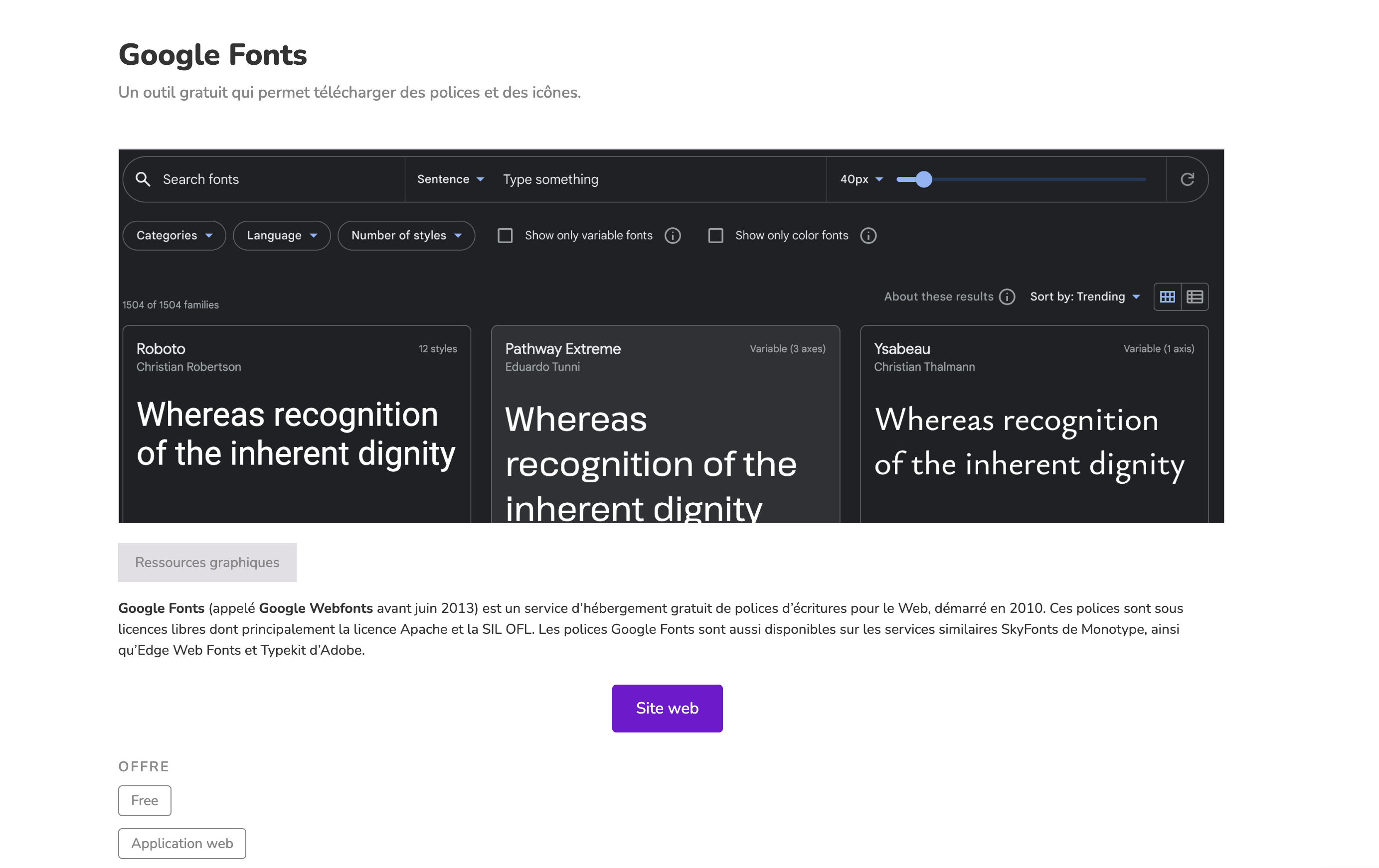The height and width of the screenshot is (868, 1379).
Task: Click About these results info icon
Action: click(1006, 297)
